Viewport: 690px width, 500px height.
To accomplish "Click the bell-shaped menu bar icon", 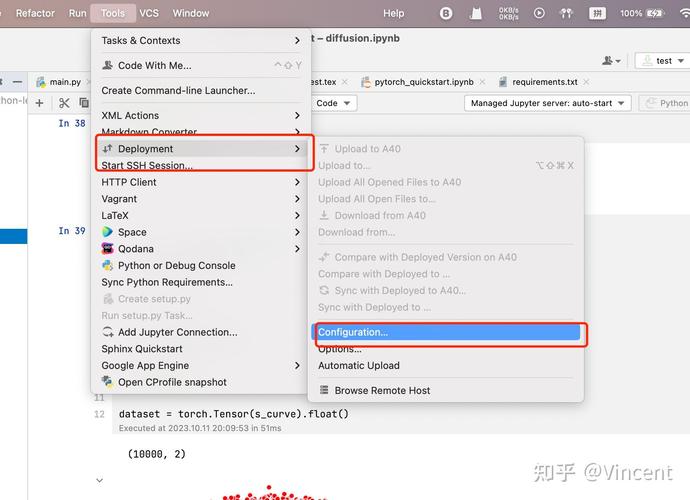I will (x=475, y=14).
